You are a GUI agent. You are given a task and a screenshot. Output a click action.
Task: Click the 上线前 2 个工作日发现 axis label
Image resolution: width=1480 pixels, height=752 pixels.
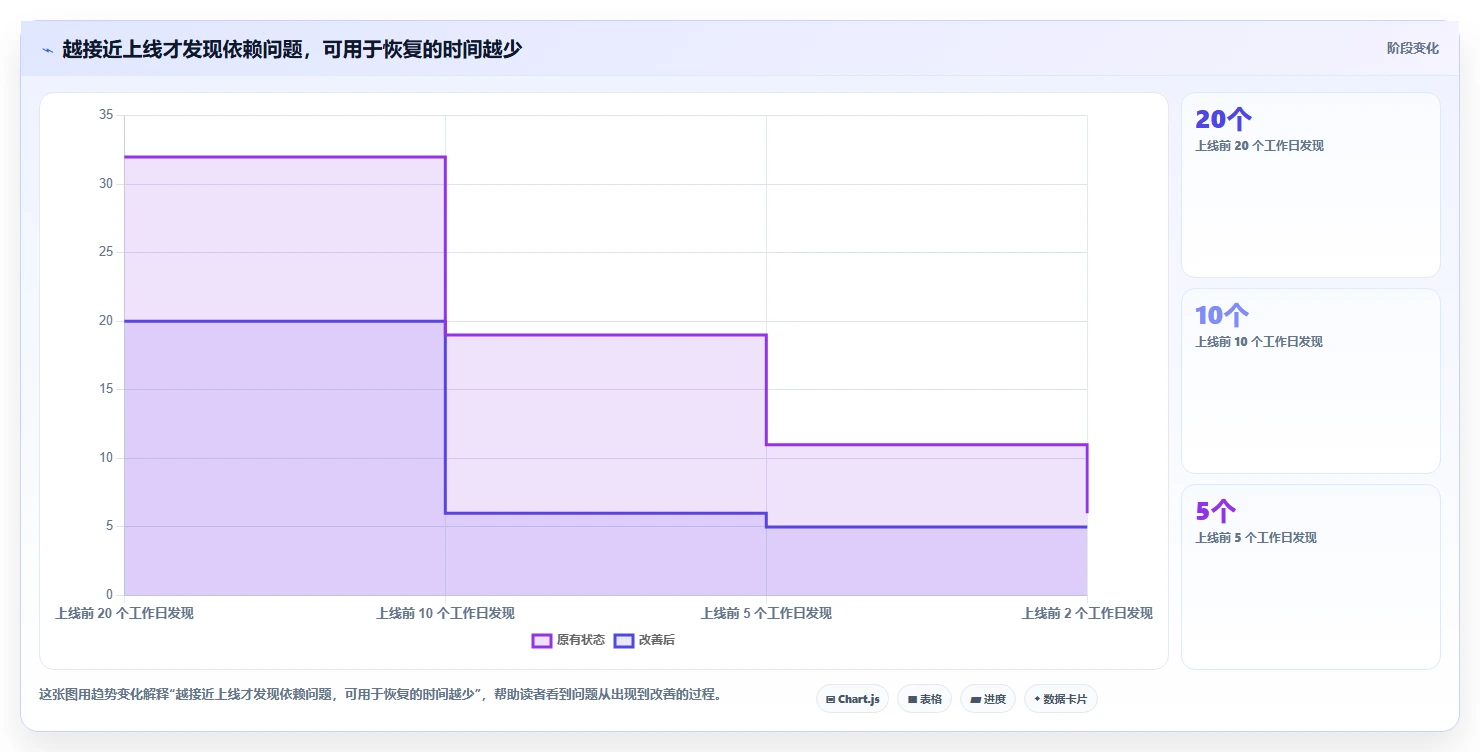(1087, 613)
